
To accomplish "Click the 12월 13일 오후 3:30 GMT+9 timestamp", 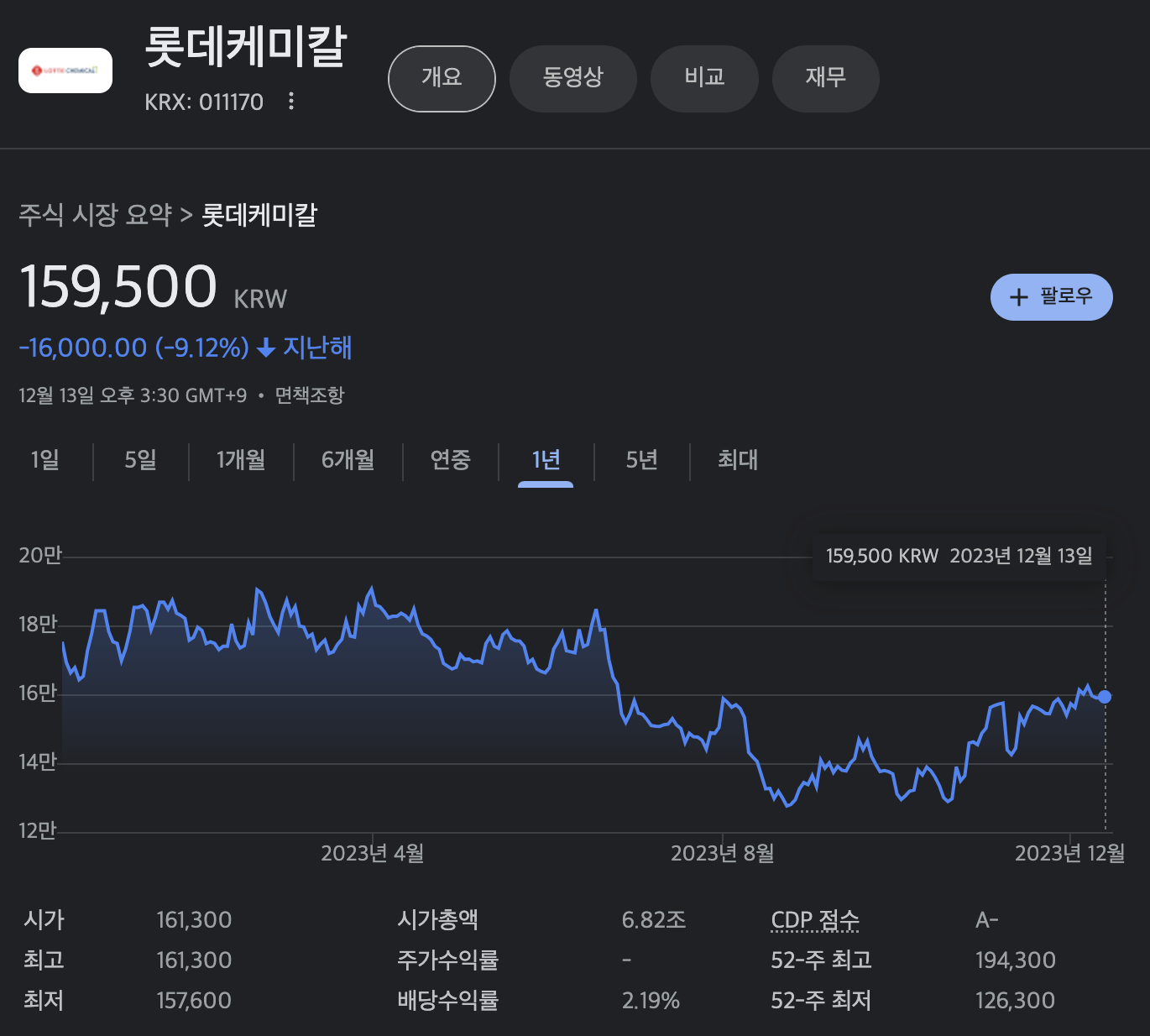I will click(133, 395).
